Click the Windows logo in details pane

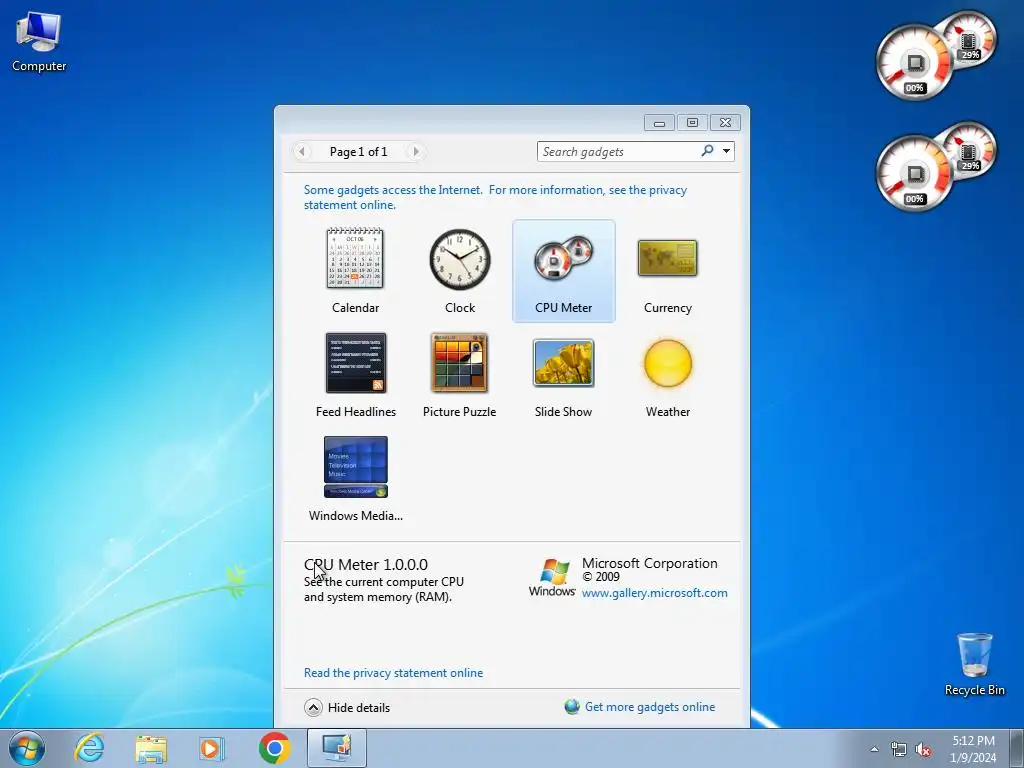(x=552, y=577)
